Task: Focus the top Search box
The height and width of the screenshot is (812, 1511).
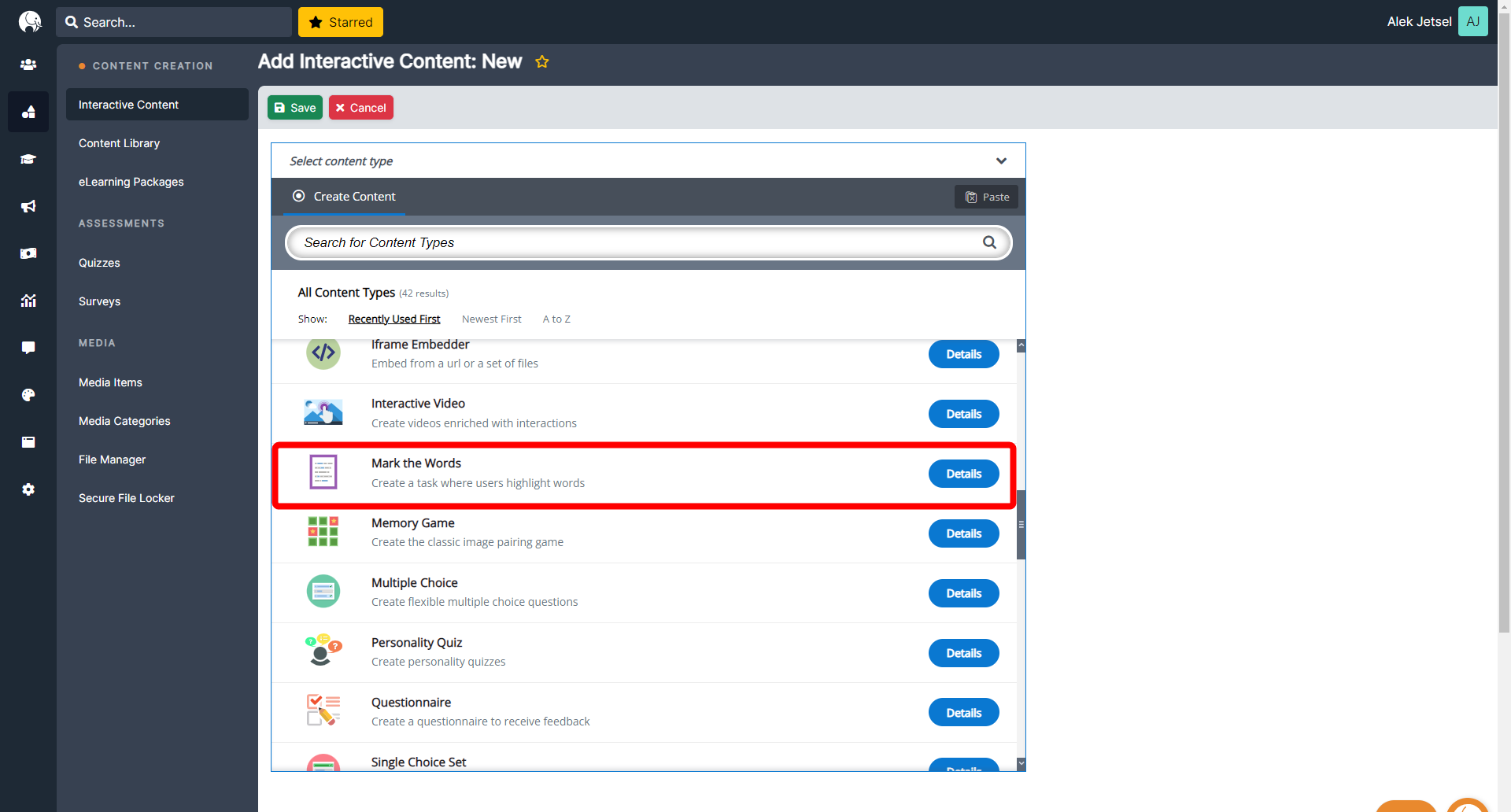Action: pos(174,22)
